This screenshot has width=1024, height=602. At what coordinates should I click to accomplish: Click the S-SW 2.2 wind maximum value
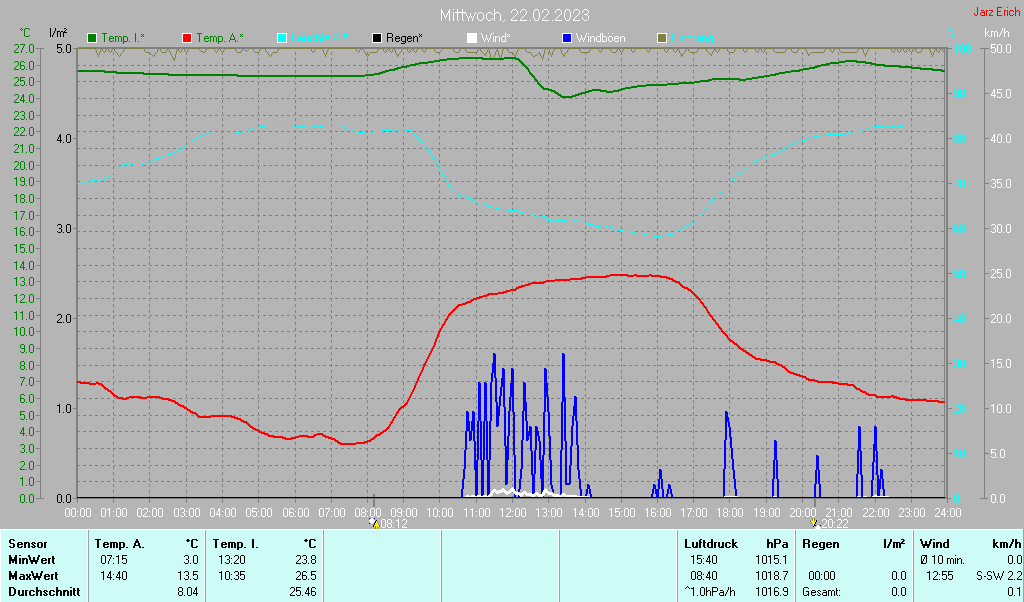point(999,577)
